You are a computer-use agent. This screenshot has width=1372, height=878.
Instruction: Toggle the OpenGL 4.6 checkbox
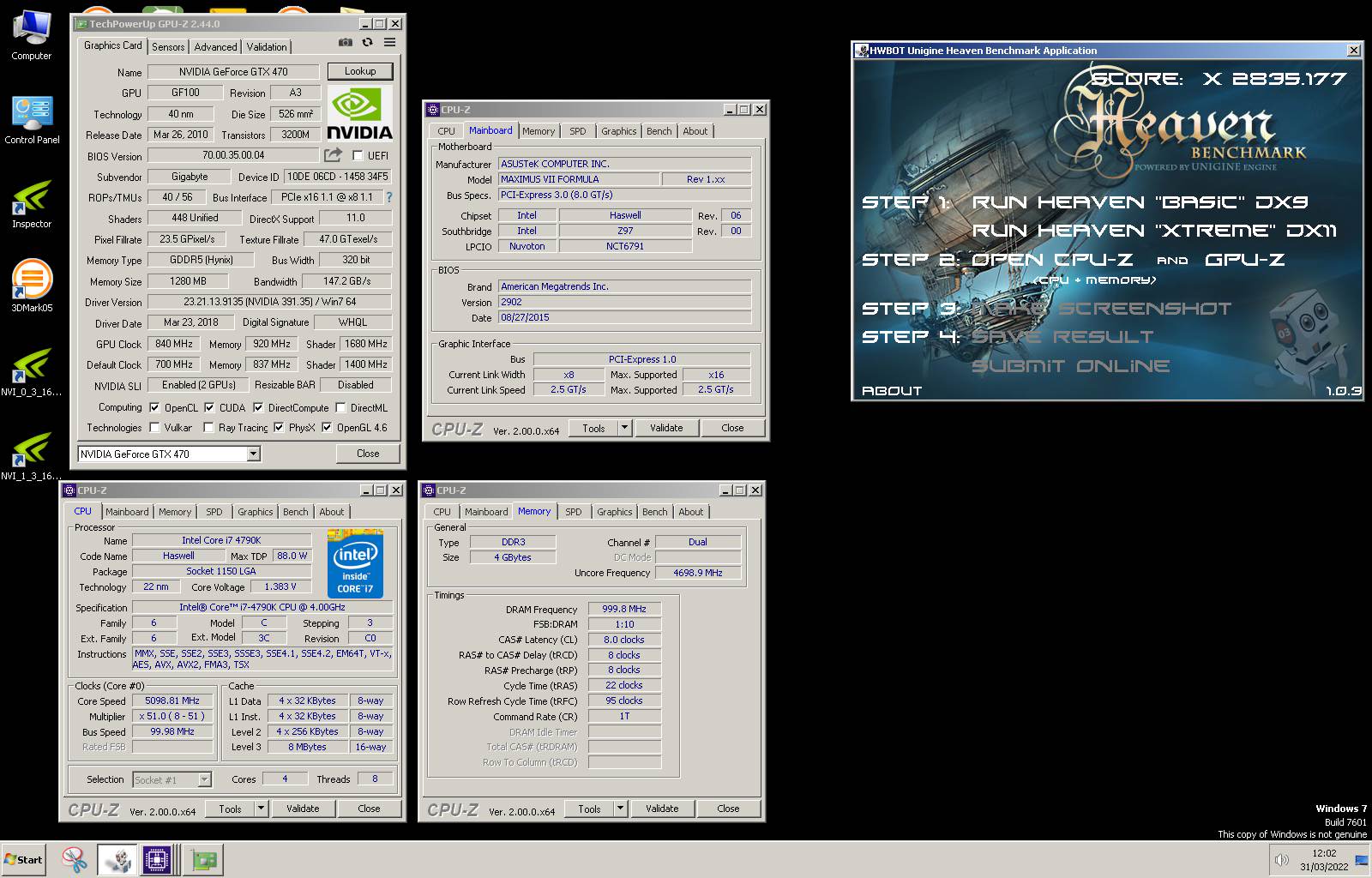327,427
